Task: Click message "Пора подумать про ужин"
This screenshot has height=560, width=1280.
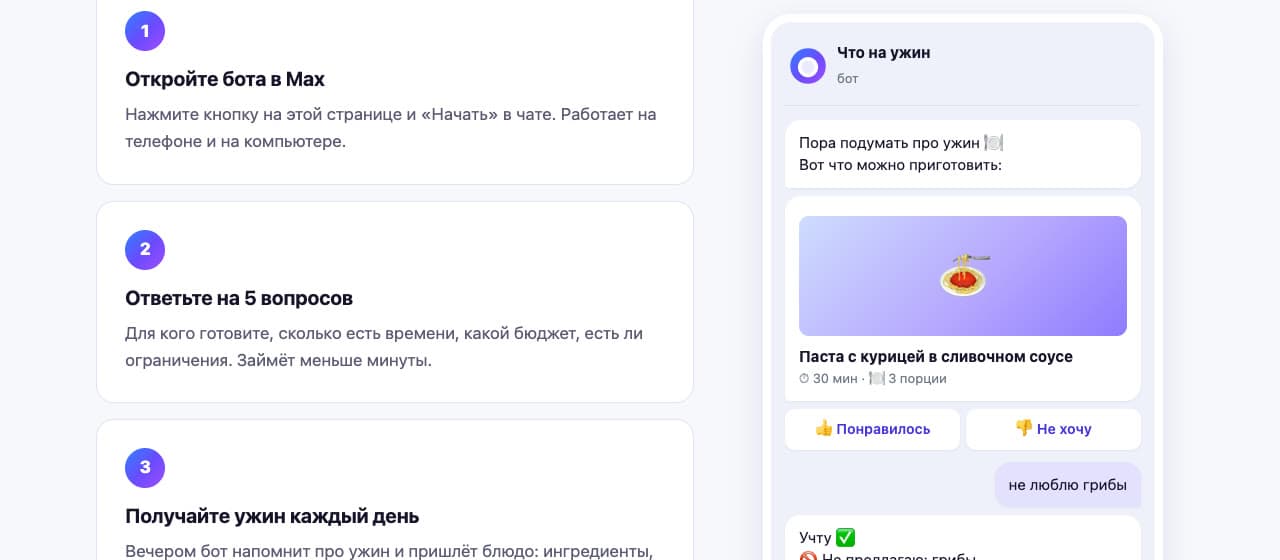Action: click(x=901, y=143)
